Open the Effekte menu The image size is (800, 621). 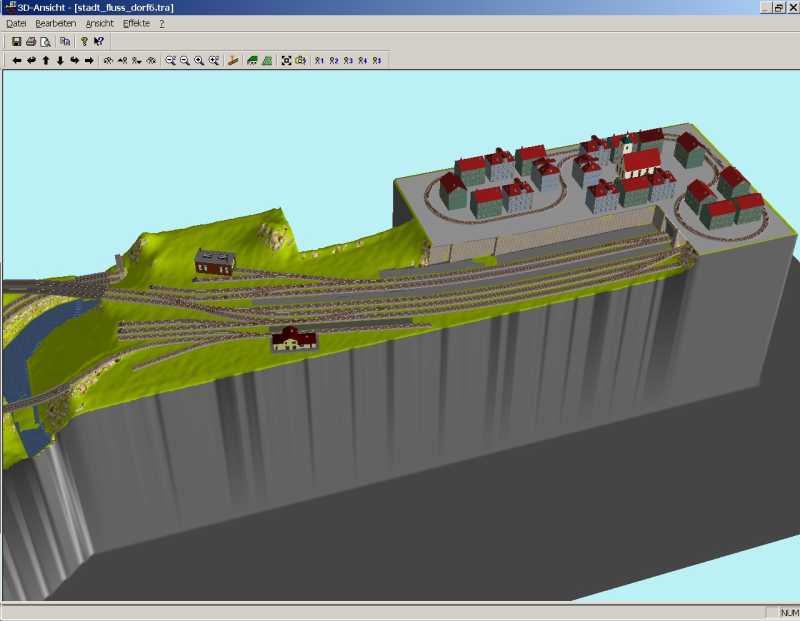pyautogui.click(x=137, y=23)
